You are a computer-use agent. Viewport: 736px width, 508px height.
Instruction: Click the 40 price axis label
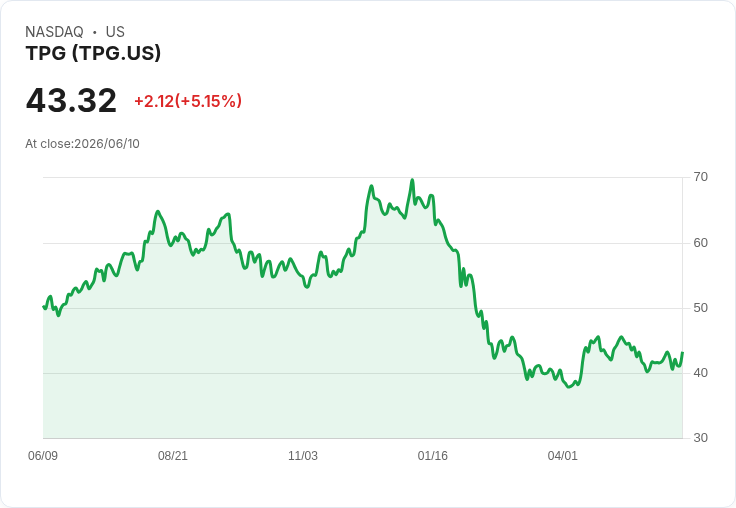(700, 373)
